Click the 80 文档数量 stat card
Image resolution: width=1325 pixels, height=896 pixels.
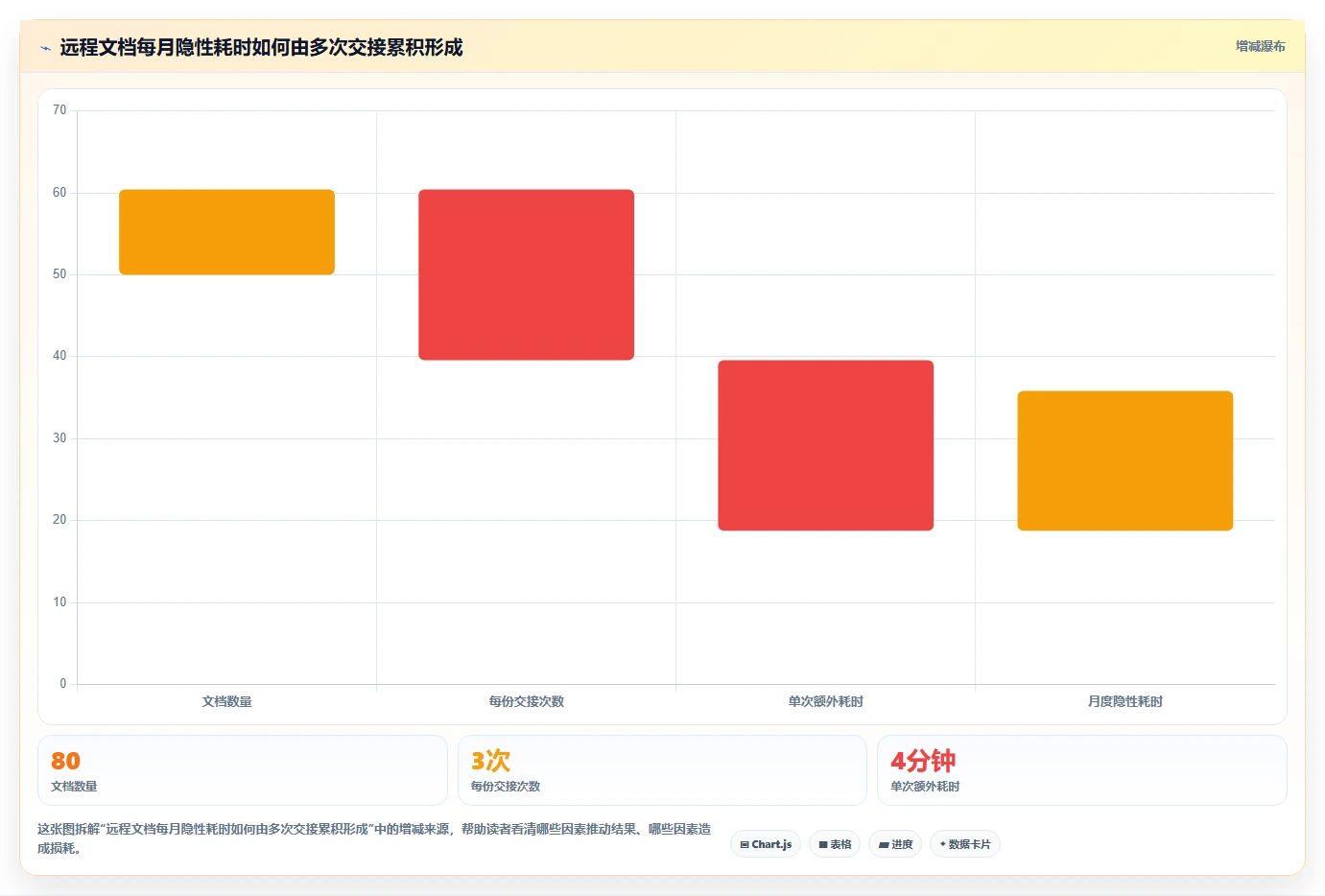tap(243, 770)
